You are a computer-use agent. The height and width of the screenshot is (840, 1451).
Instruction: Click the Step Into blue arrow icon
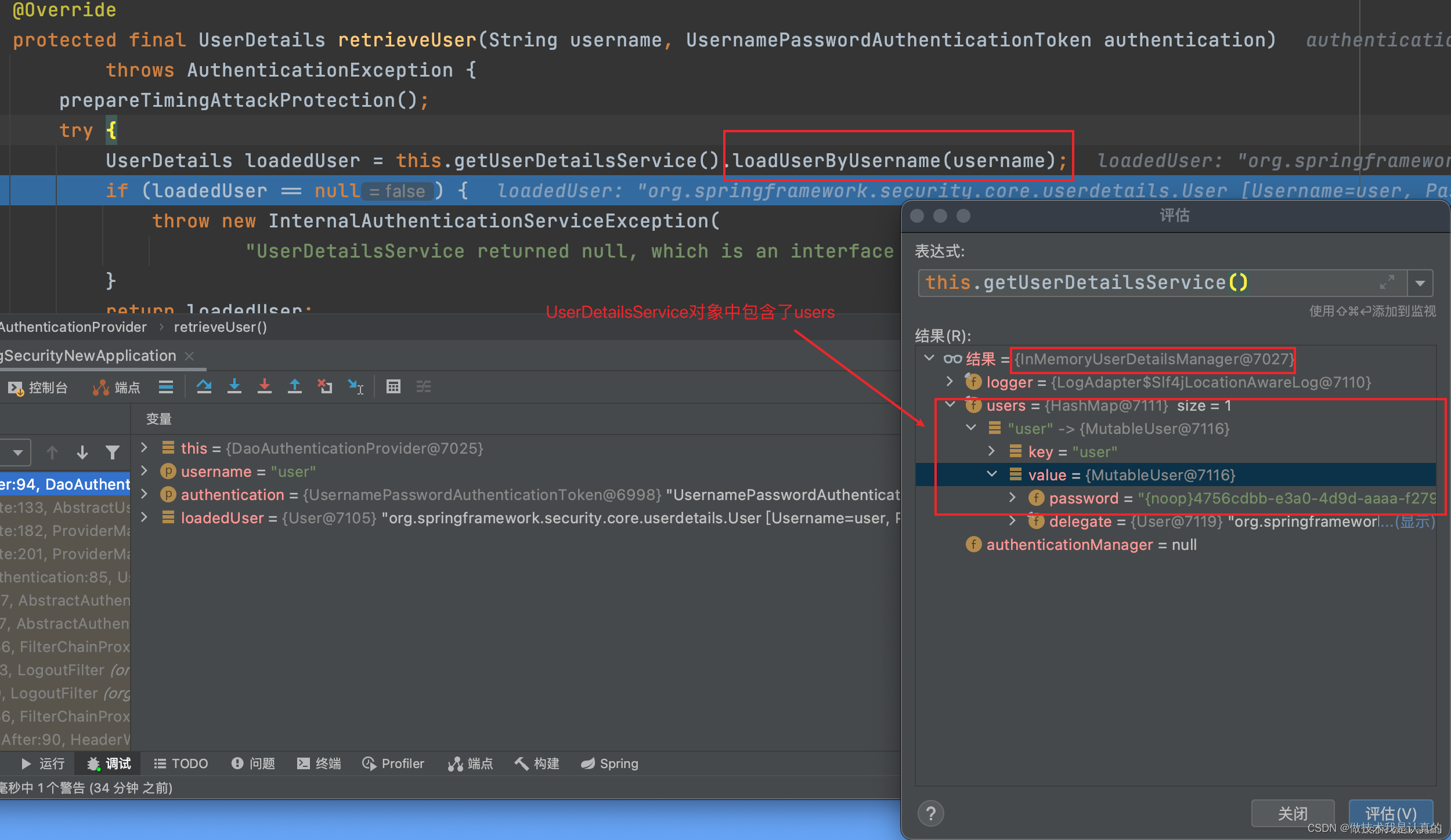pos(234,386)
